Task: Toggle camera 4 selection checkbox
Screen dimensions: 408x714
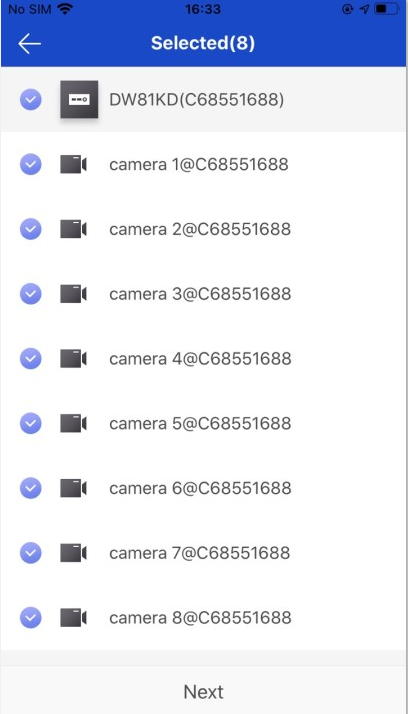Action: click(x=31, y=358)
